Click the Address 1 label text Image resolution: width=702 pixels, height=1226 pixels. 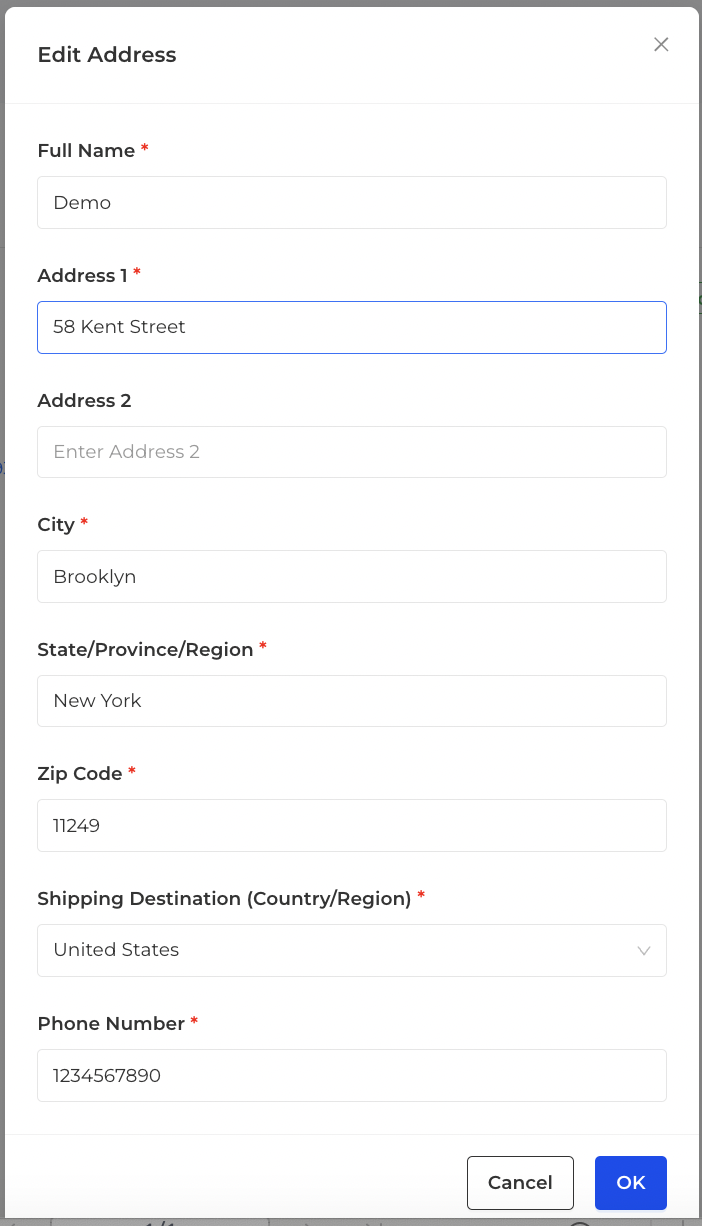click(82, 275)
